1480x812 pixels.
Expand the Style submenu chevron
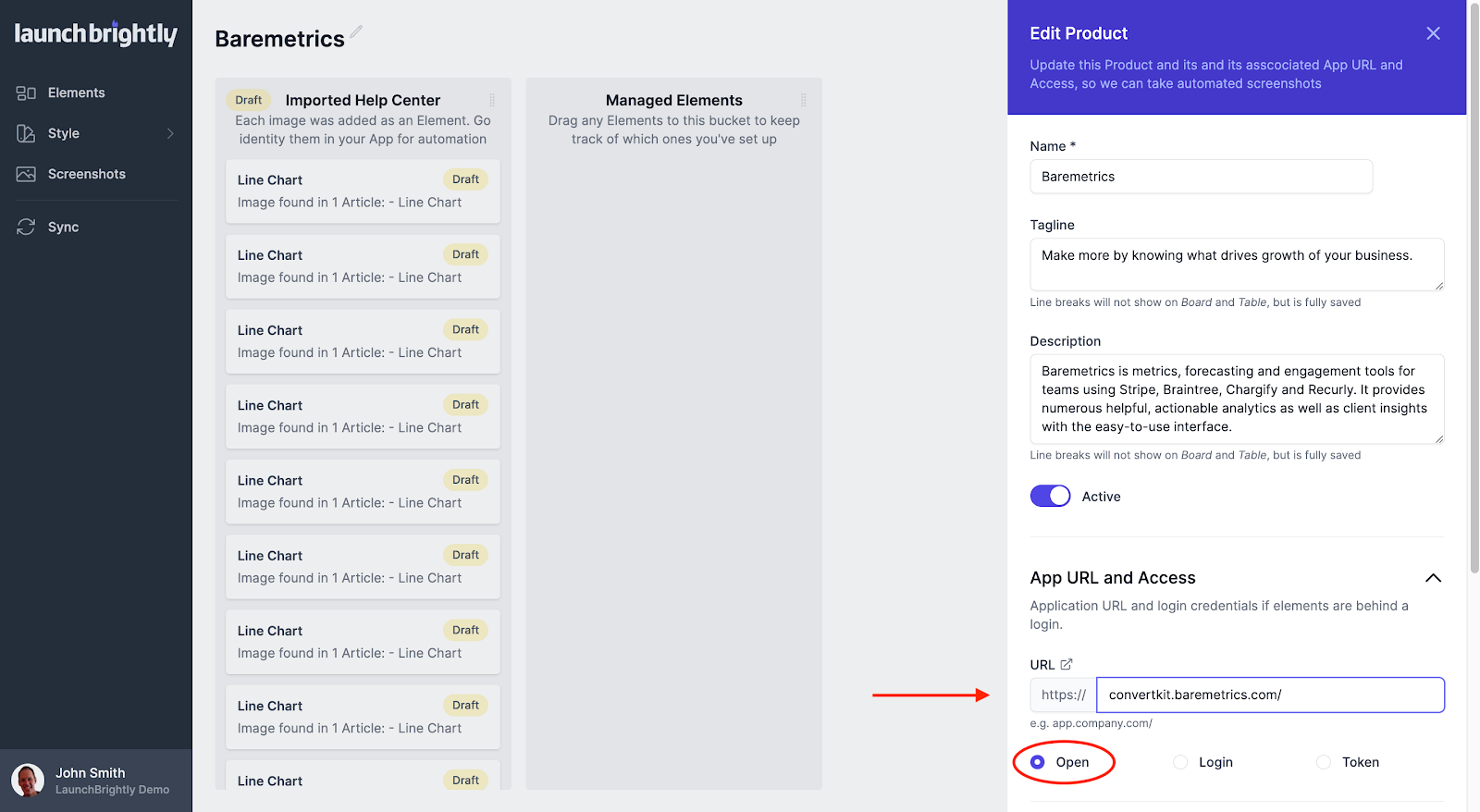pyautogui.click(x=170, y=134)
